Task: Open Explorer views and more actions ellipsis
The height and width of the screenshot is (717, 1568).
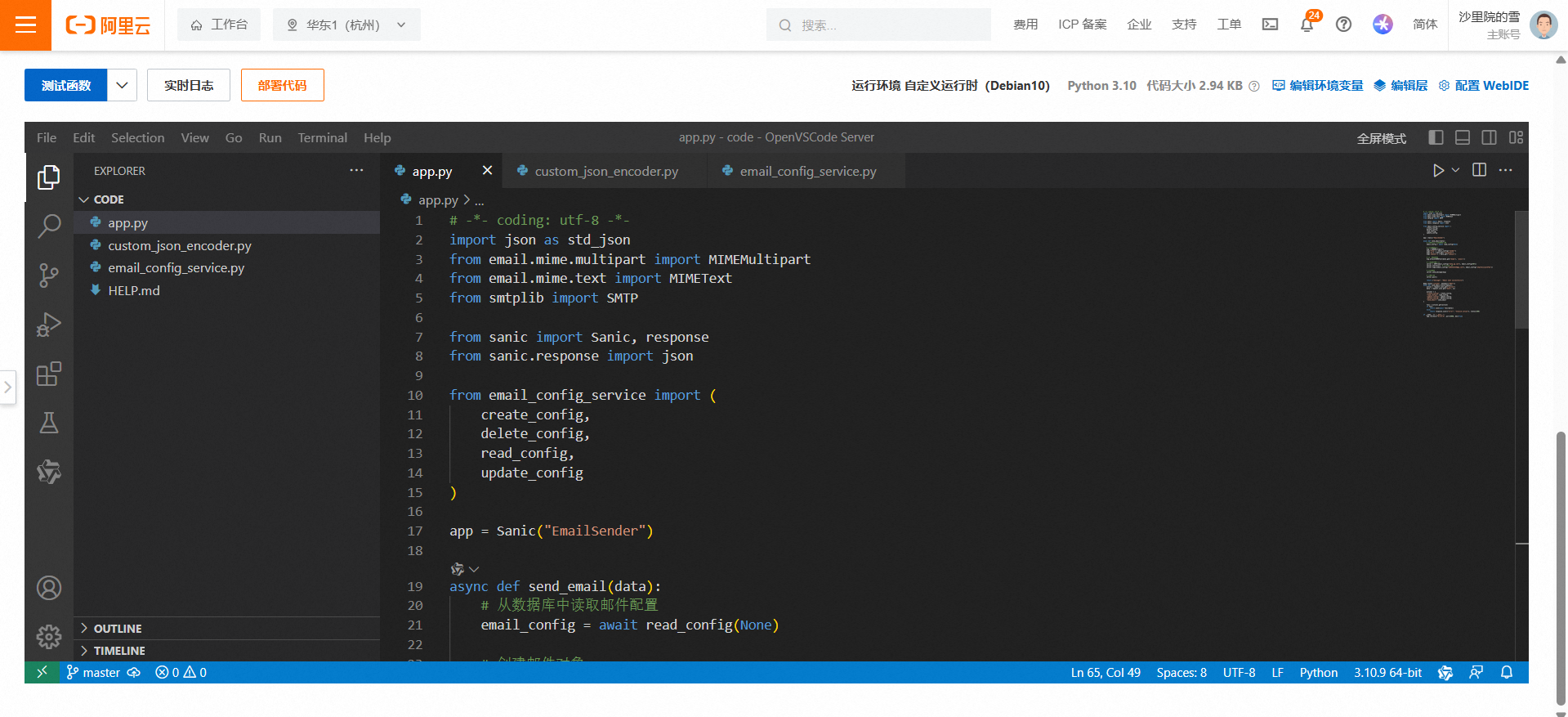Action: pyautogui.click(x=356, y=170)
